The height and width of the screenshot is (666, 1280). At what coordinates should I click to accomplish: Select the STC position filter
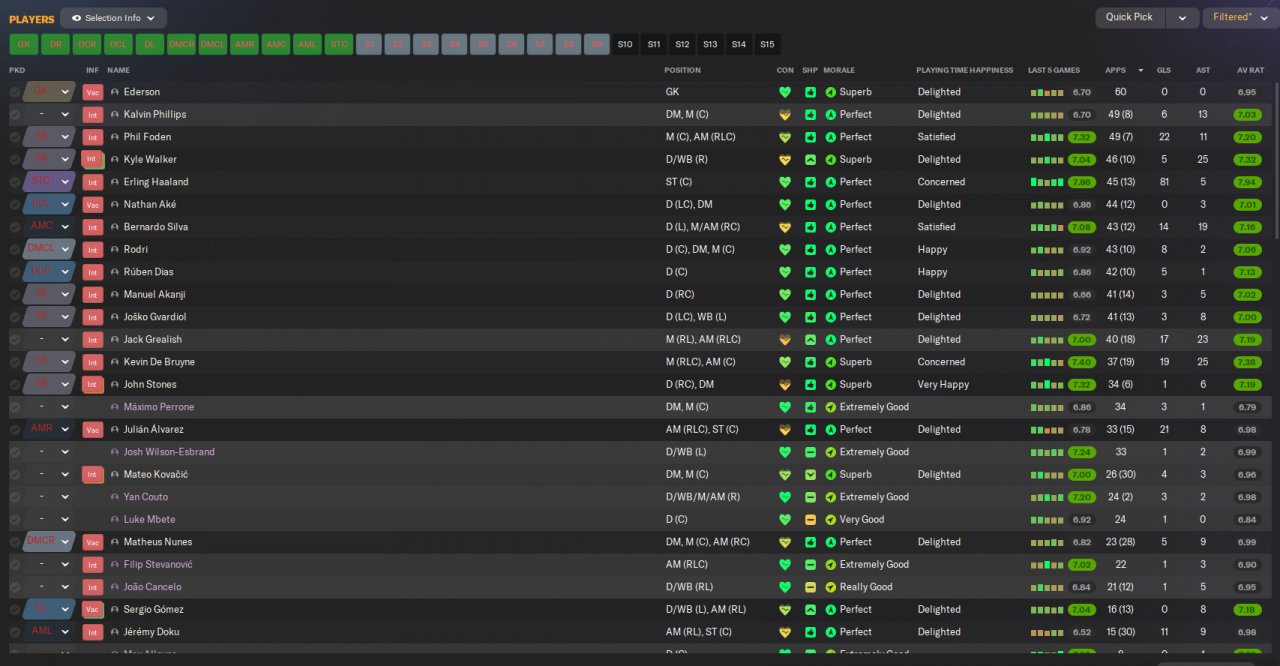(339, 44)
